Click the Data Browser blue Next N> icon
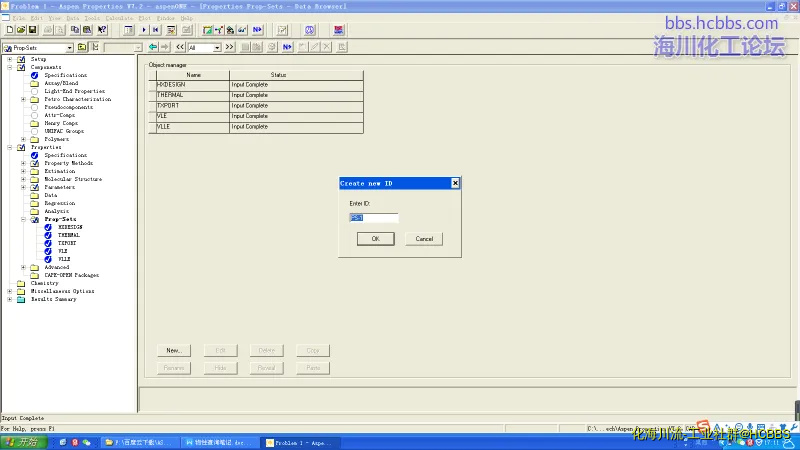800x450 pixels. point(287,47)
